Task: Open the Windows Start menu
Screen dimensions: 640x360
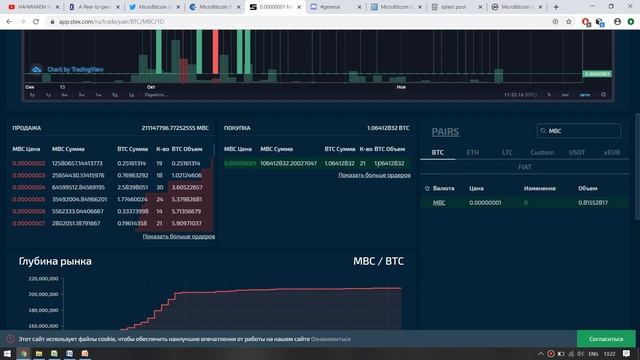Action: [7, 353]
